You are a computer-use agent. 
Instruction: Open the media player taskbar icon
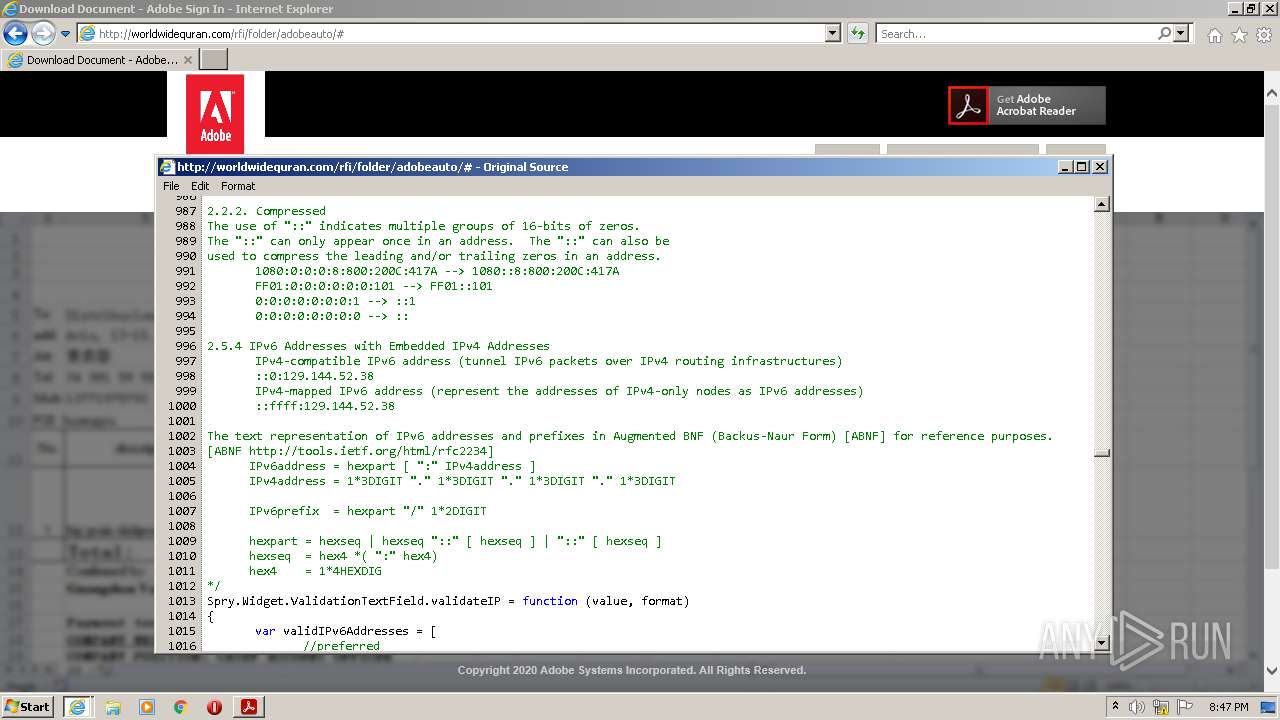147,707
